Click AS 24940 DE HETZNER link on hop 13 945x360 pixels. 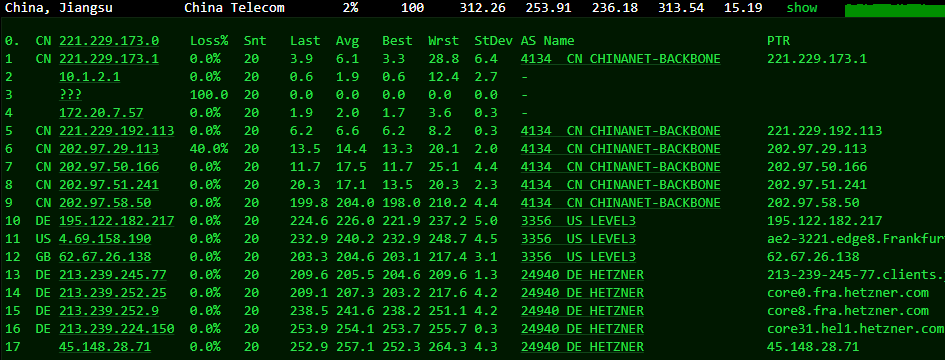pyautogui.click(x=582, y=275)
